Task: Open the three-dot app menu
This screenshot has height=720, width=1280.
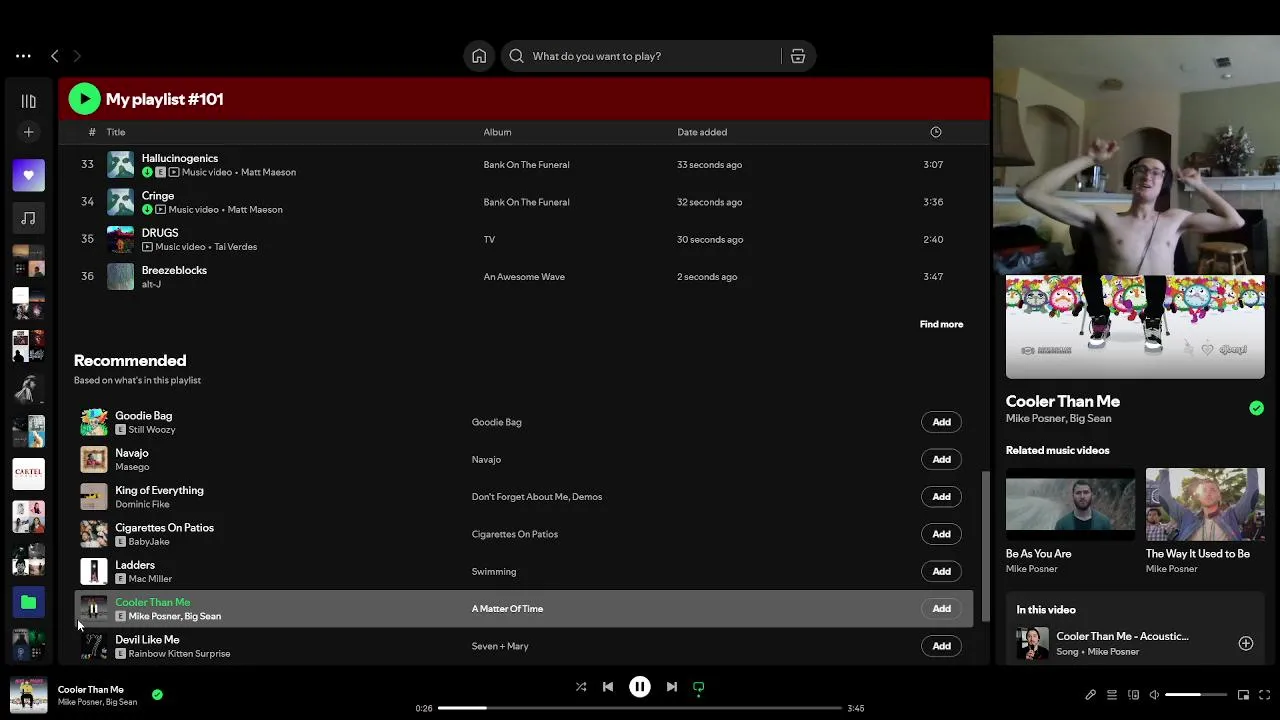Action: (x=23, y=56)
